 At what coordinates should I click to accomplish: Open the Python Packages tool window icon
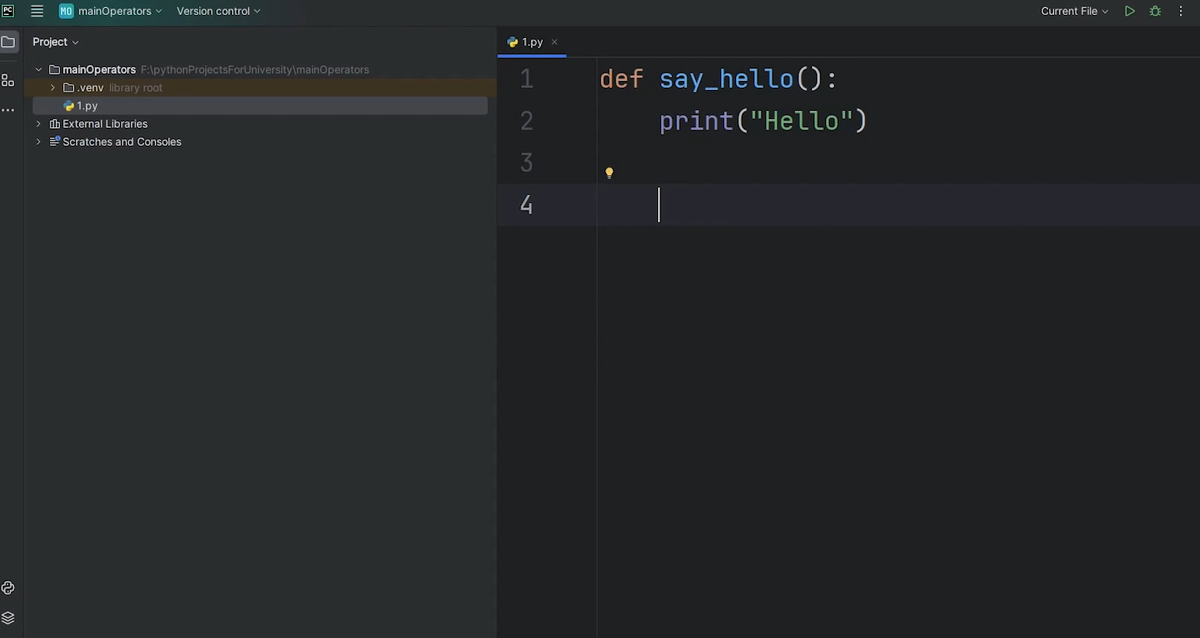coord(8,588)
